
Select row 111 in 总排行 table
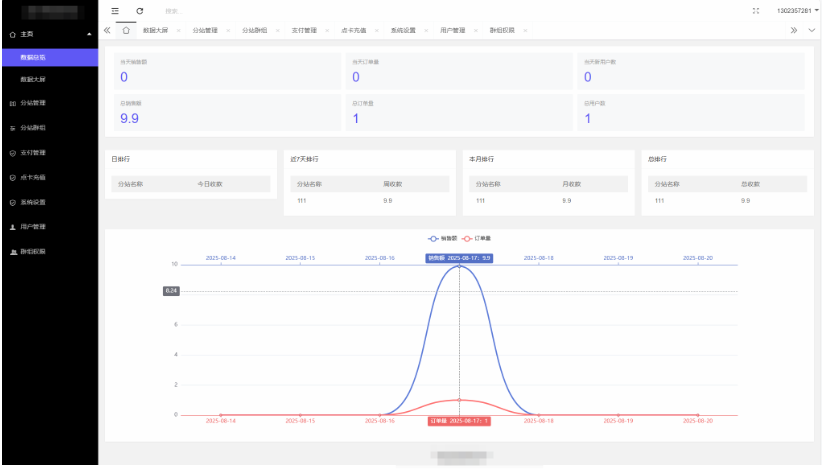(x=728, y=201)
